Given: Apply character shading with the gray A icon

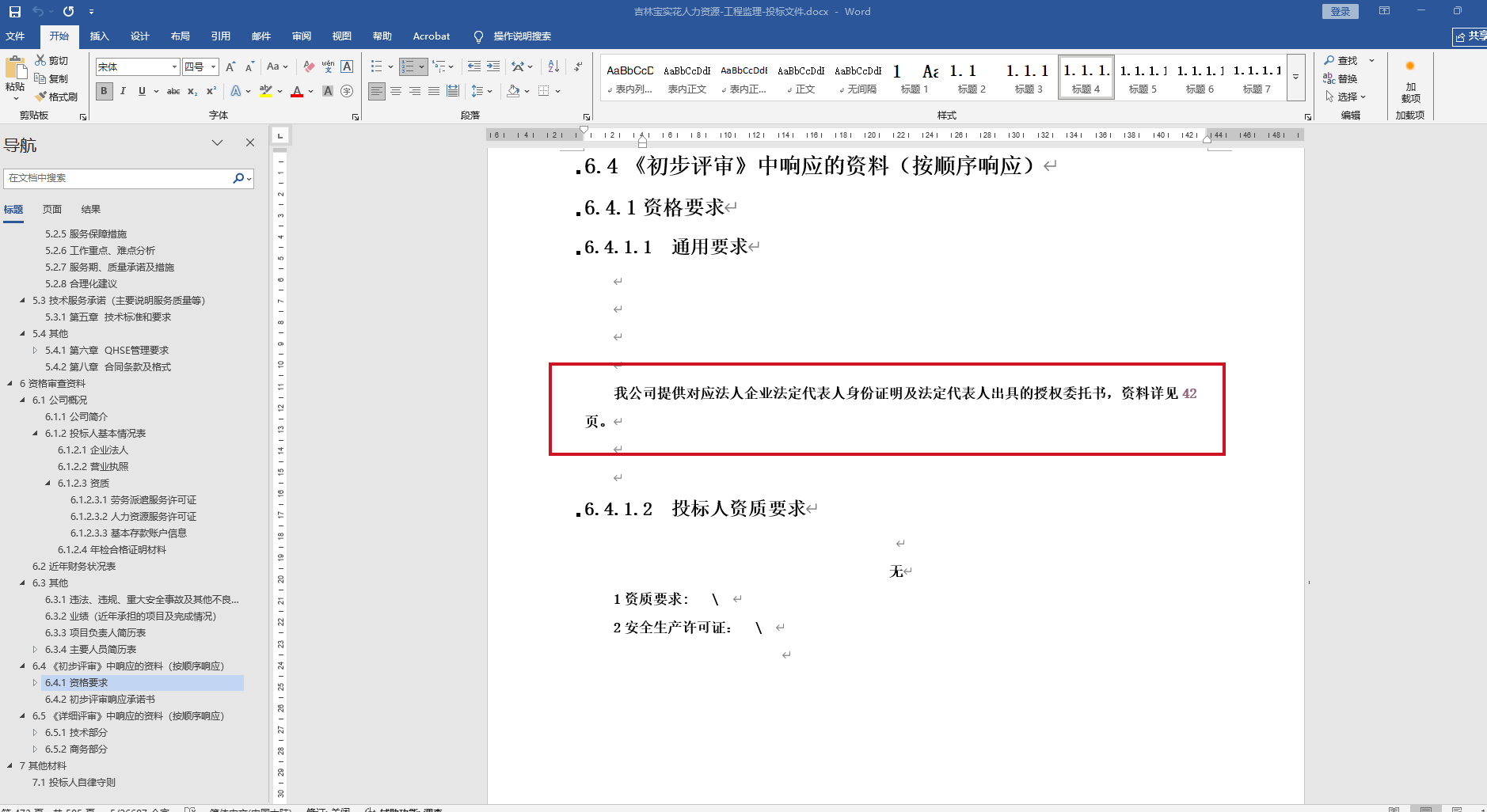Looking at the screenshot, I should click(328, 92).
